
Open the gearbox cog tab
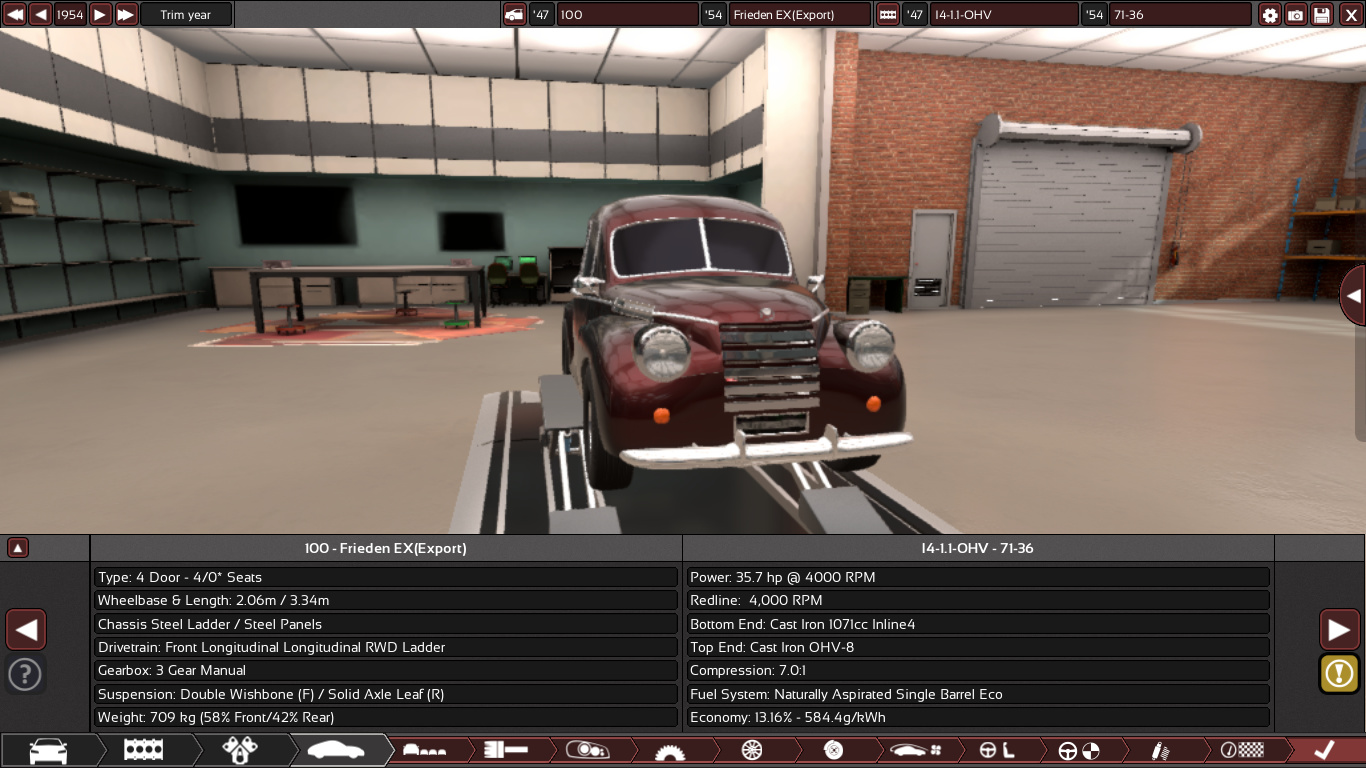pyautogui.click(x=670, y=750)
